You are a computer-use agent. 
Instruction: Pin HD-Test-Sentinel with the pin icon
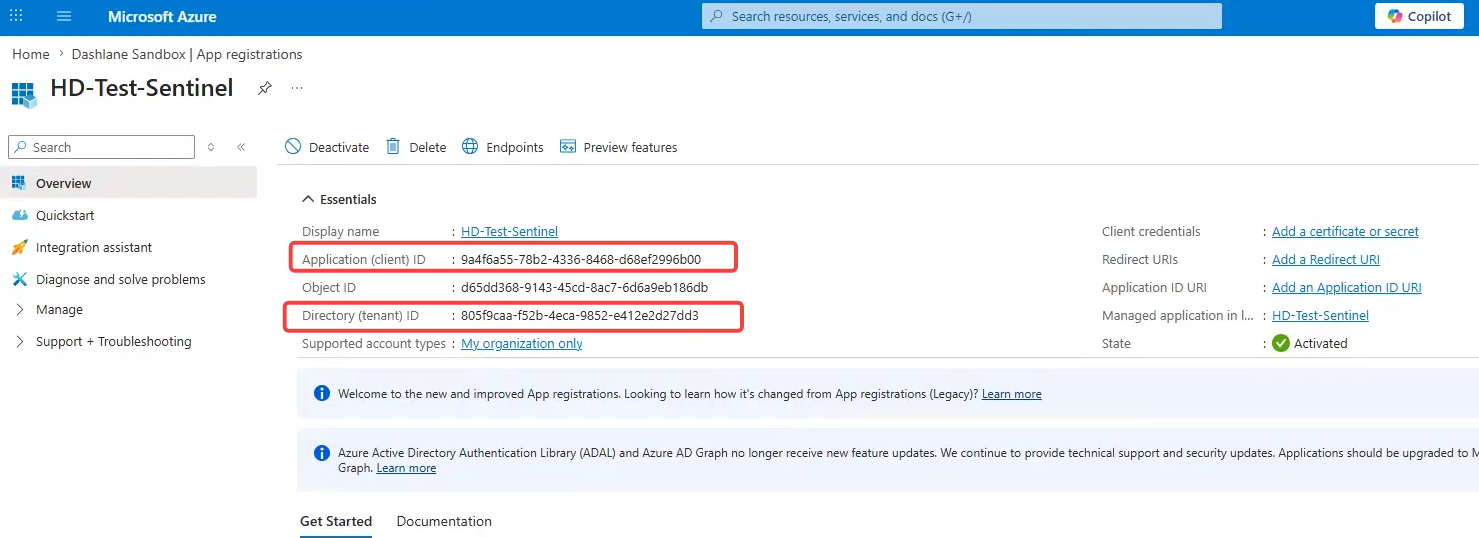click(x=264, y=88)
